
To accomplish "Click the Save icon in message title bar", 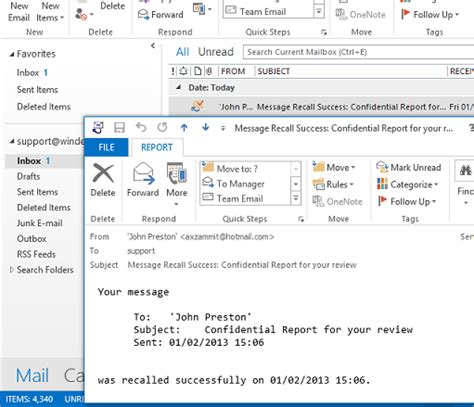I will [x=119, y=128].
